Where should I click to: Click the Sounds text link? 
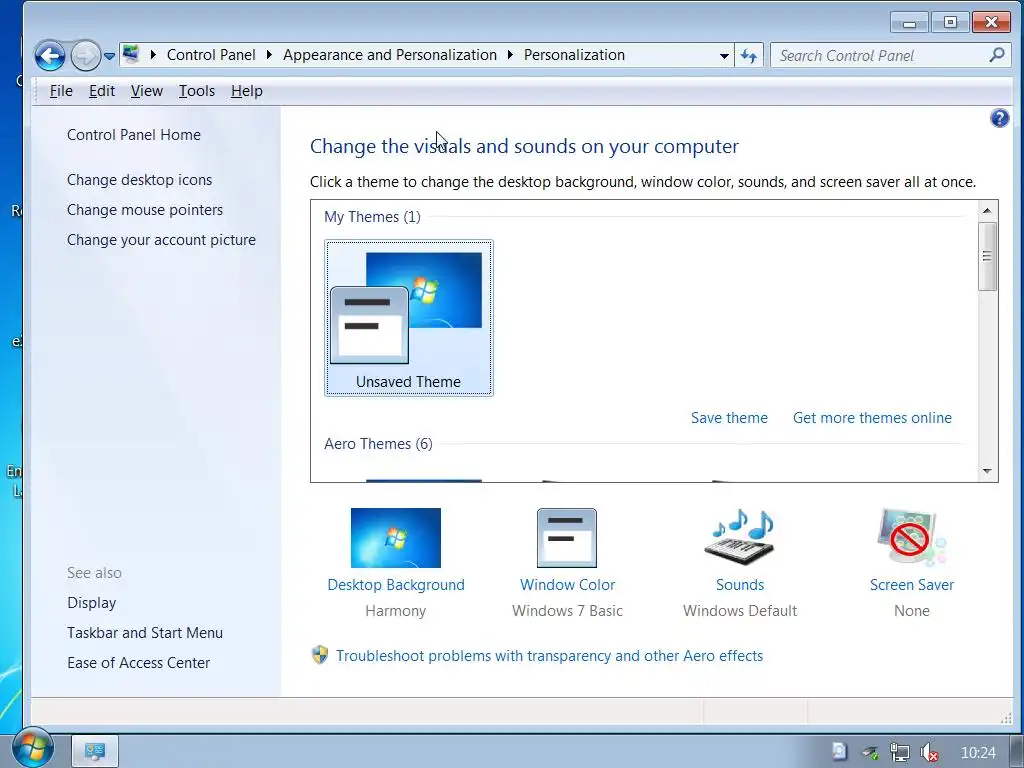(739, 584)
